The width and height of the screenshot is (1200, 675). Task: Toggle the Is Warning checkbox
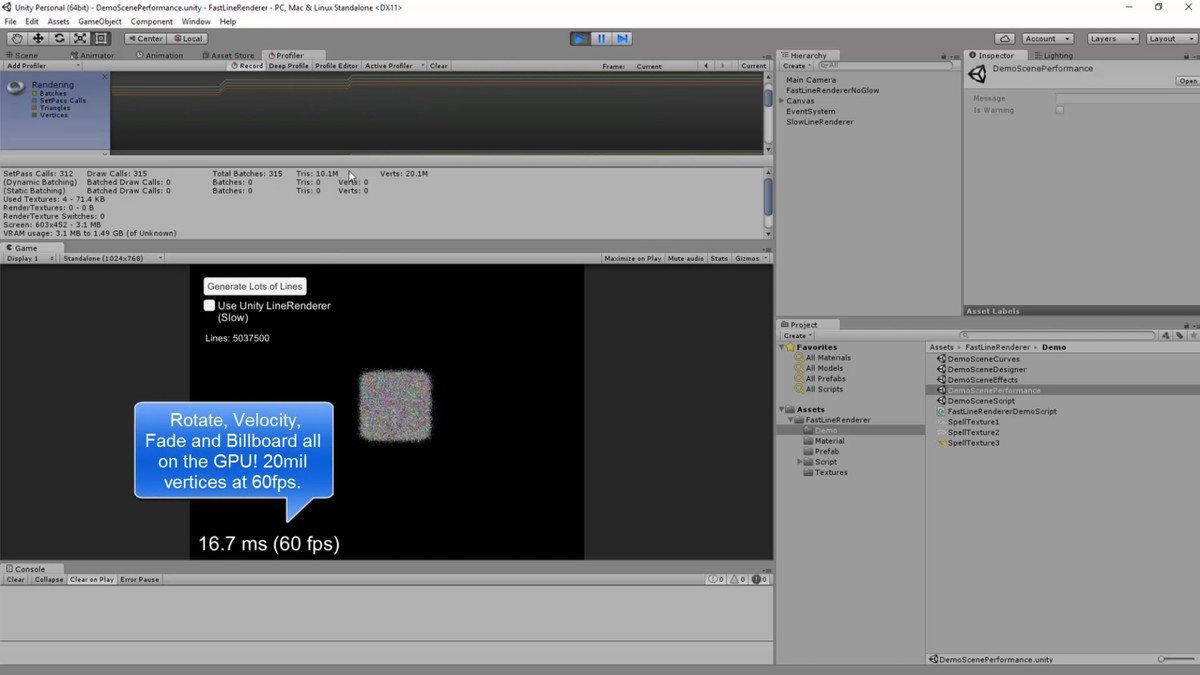[1060, 110]
